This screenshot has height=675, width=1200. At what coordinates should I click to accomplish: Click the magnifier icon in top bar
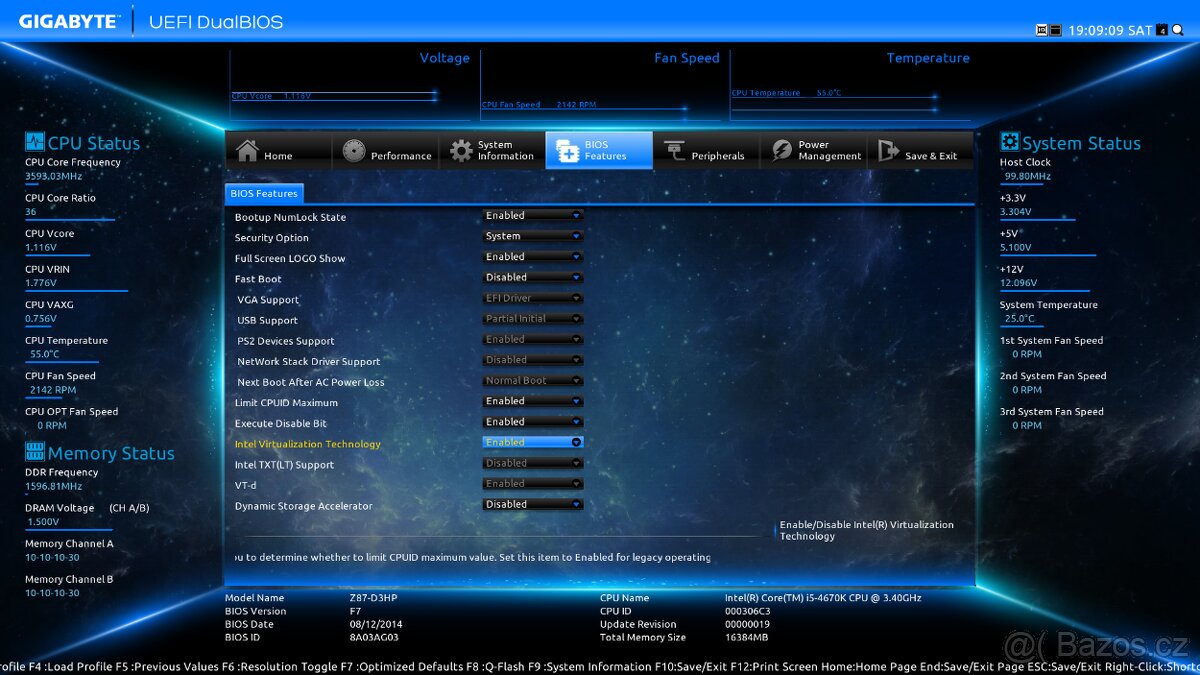[1178, 30]
